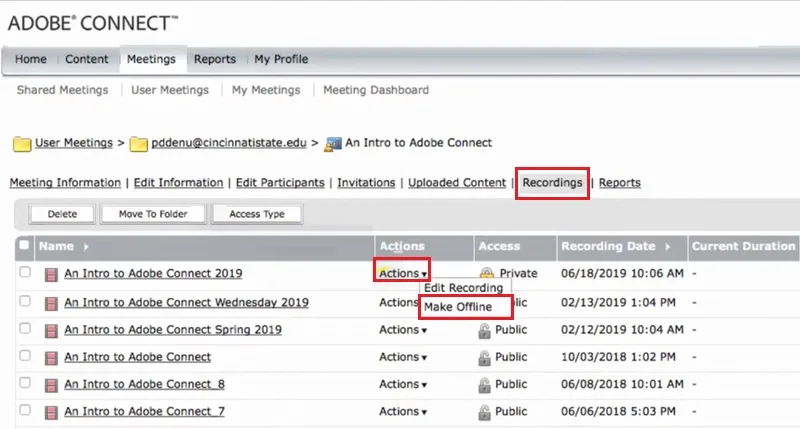Viewport: 800px width, 429px height.
Task: Click recording icon for Adobe Connect Wednesday 2019 row
Action: click(x=51, y=304)
